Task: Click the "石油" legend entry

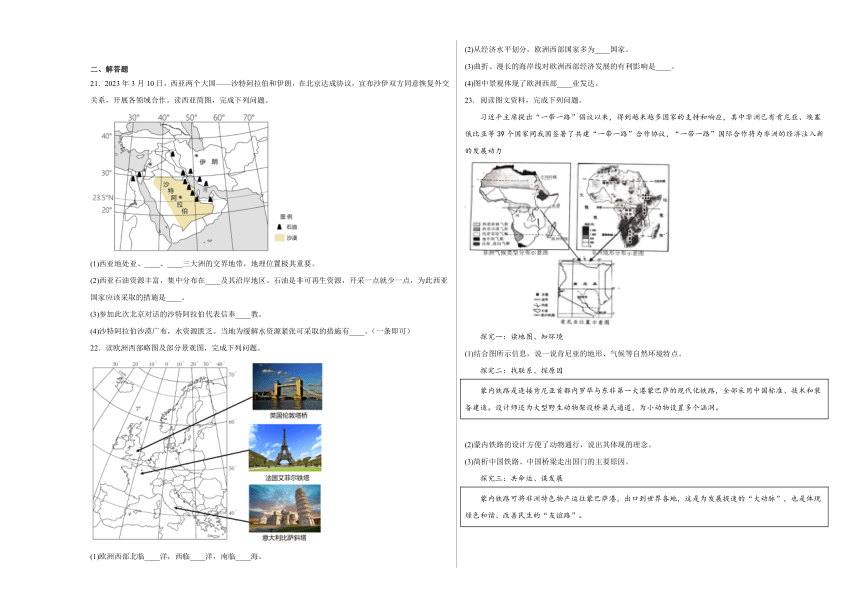Action: pyautogui.click(x=287, y=226)
